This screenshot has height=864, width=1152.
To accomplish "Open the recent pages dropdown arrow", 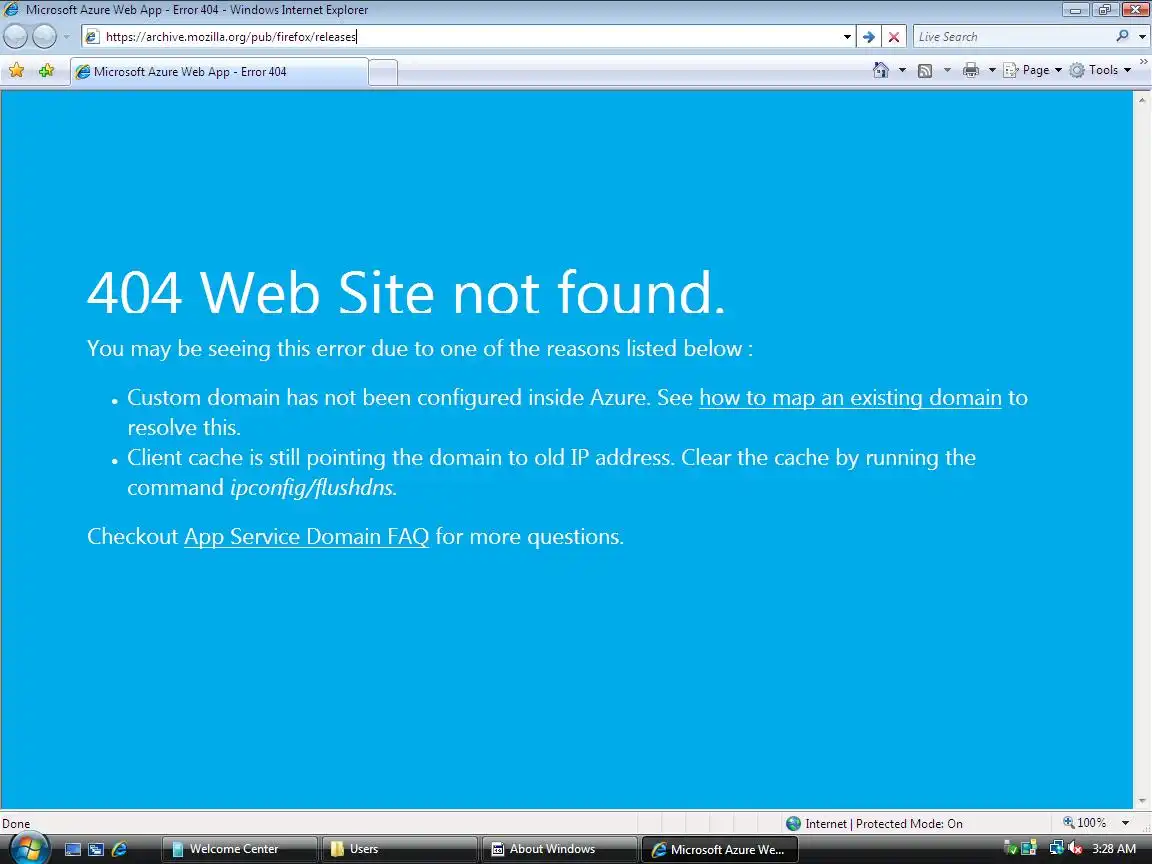I will point(66,36).
